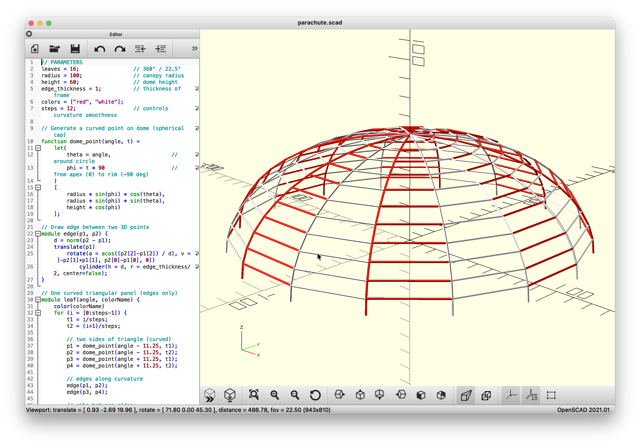Viewport: 640px width, 447px height.
Task: Collapse the for loop fold at line 32
Action: [38, 313]
